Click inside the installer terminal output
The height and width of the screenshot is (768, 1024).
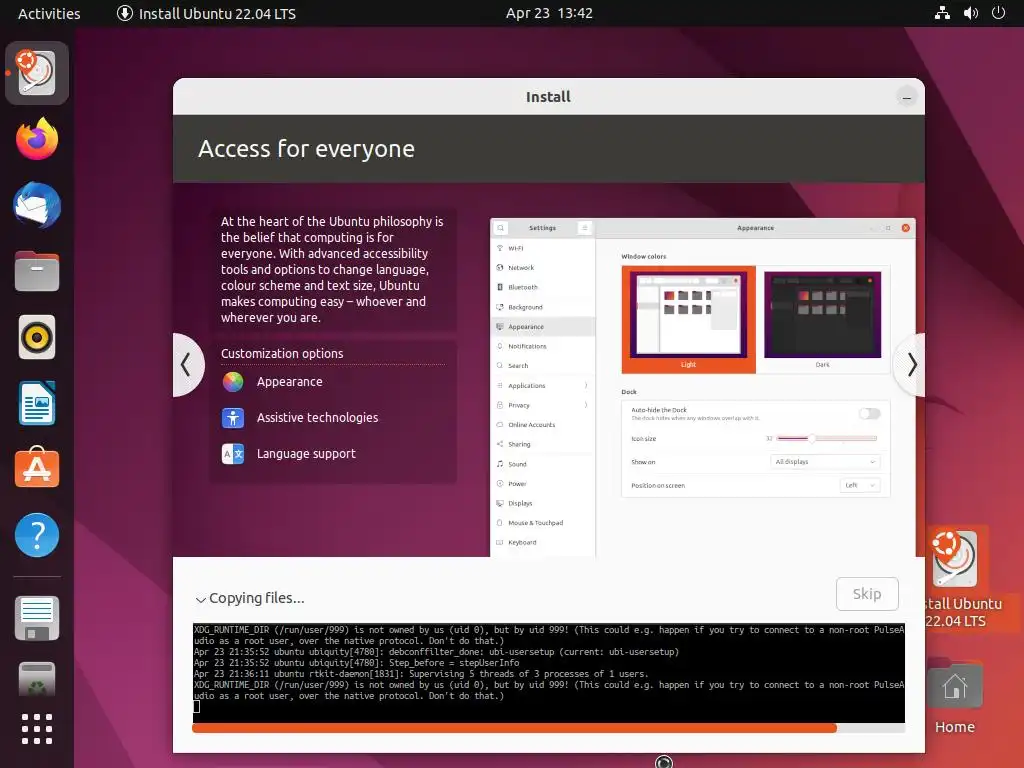point(549,673)
